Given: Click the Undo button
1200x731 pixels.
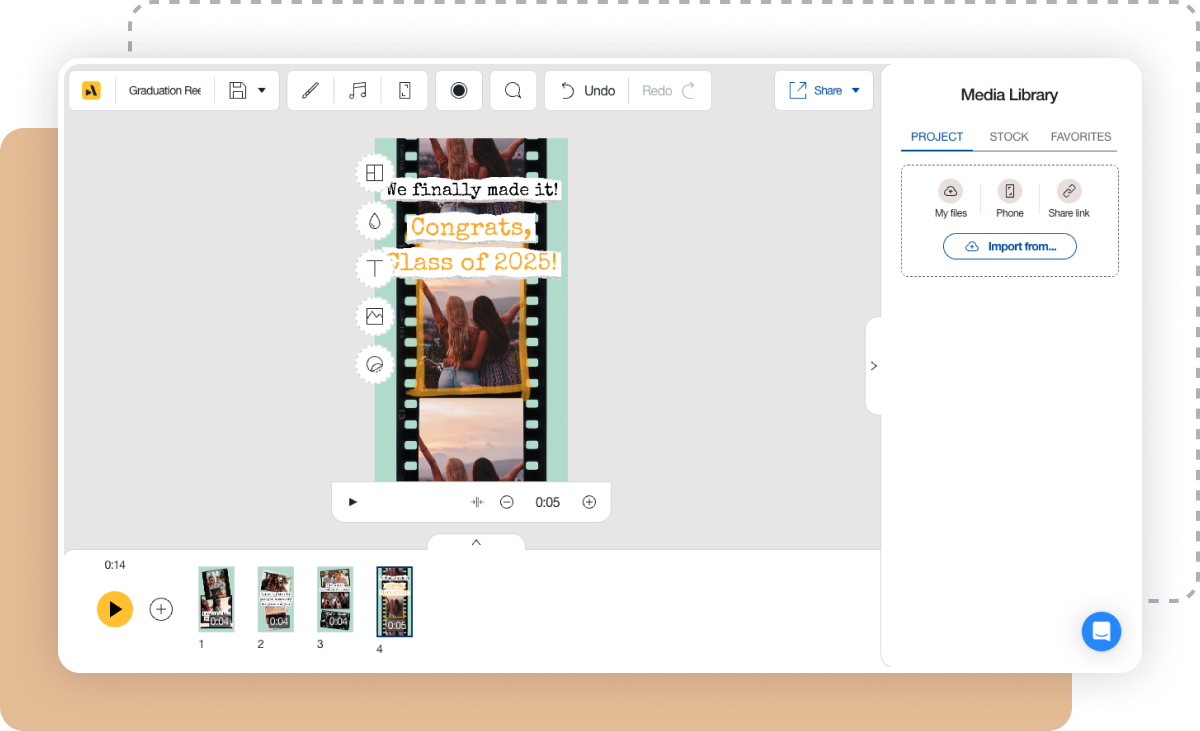Looking at the screenshot, I should [586, 90].
